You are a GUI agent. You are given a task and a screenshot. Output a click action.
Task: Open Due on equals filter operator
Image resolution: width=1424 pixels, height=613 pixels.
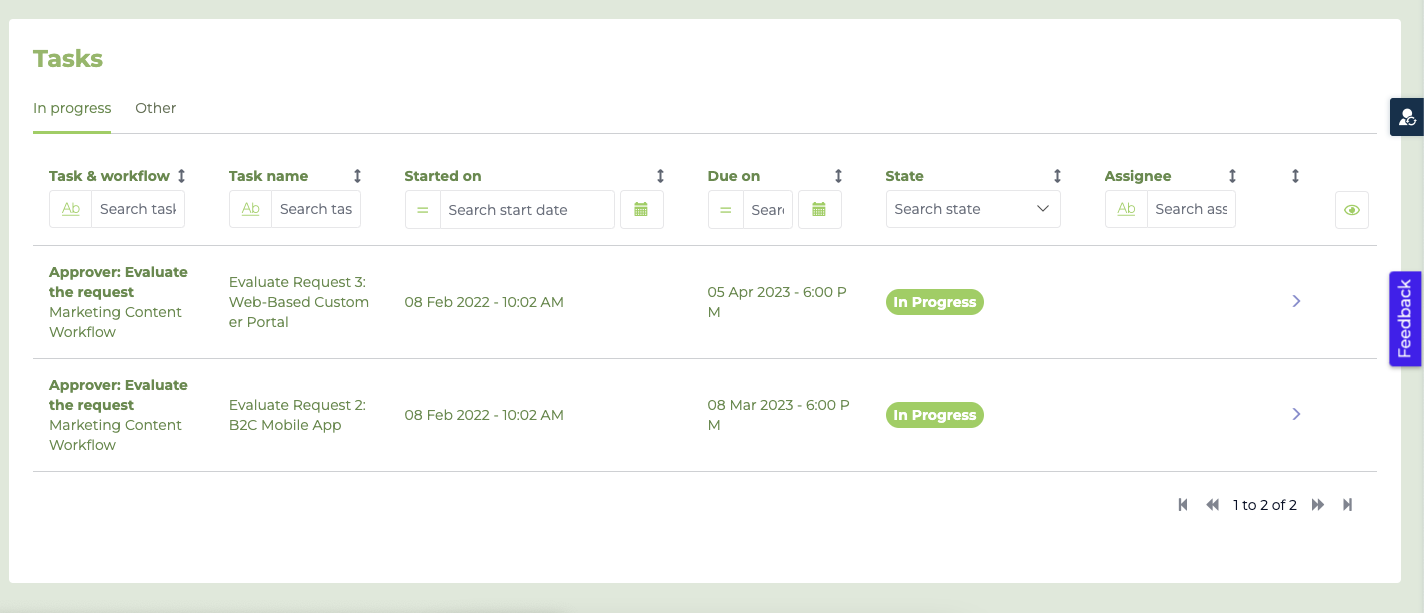pos(726,210)
